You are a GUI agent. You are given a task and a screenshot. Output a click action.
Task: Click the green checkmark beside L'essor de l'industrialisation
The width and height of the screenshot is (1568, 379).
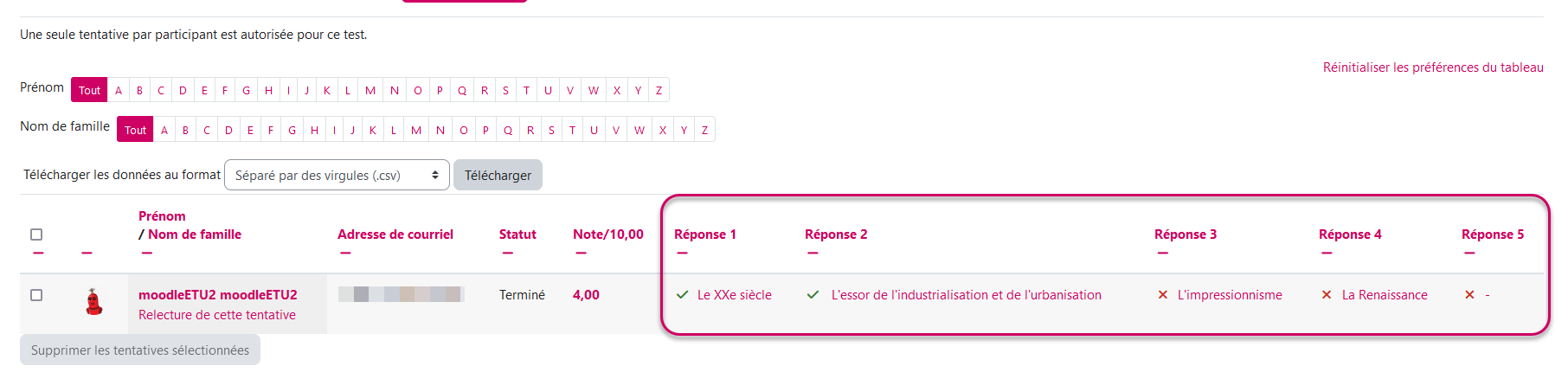[x=813, y=295]
